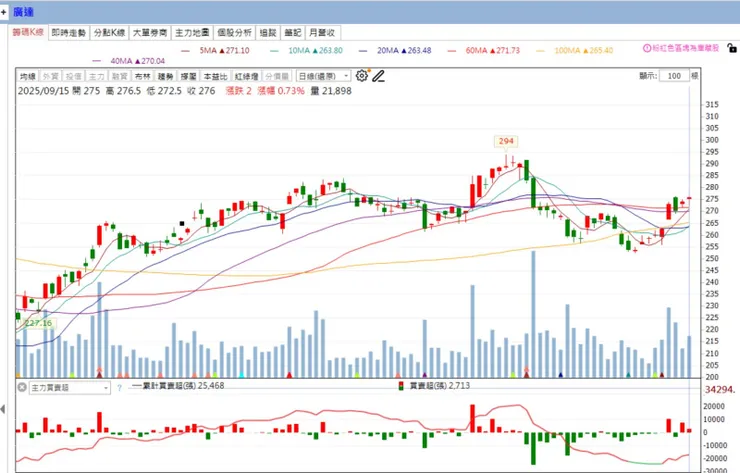Click the 40MA legend entry
This screenshot has width=740, height=473.
(x=129, y=61)
